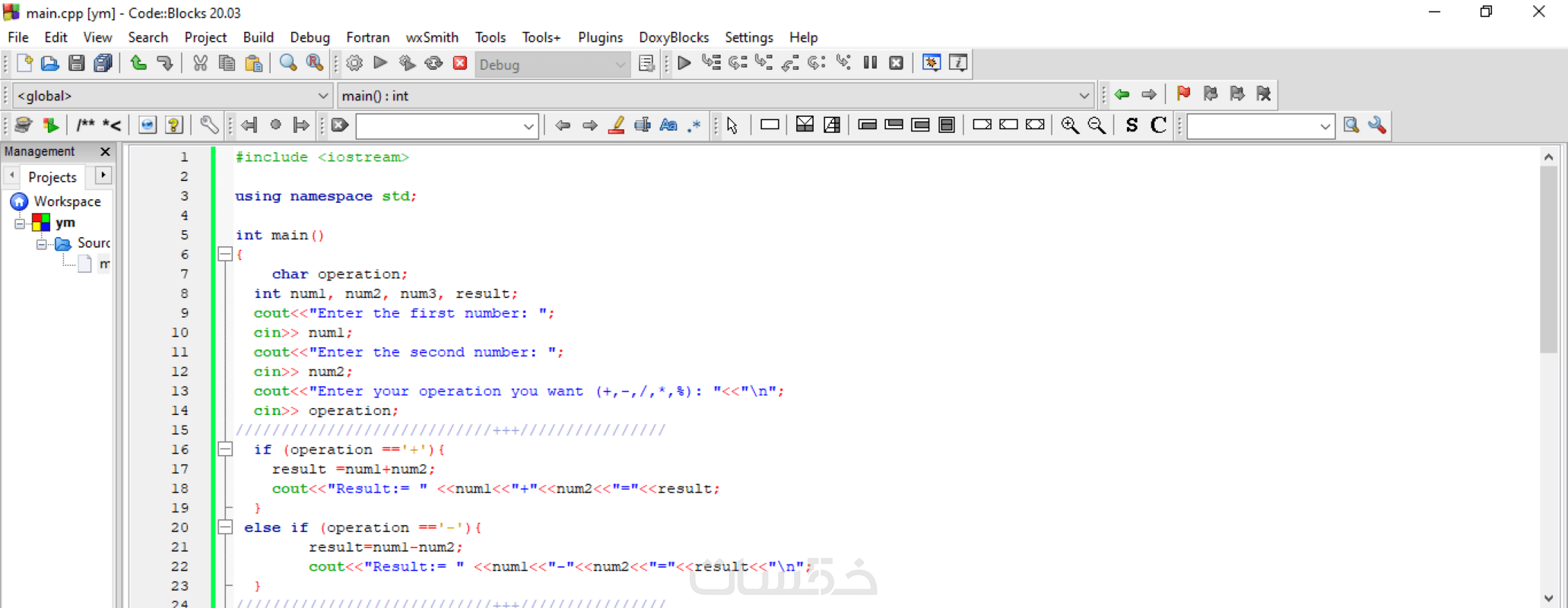The height and width of the screenshot is (608, 1568).
Task: Highlight search matches with marker icon
Action: [617, 125]
